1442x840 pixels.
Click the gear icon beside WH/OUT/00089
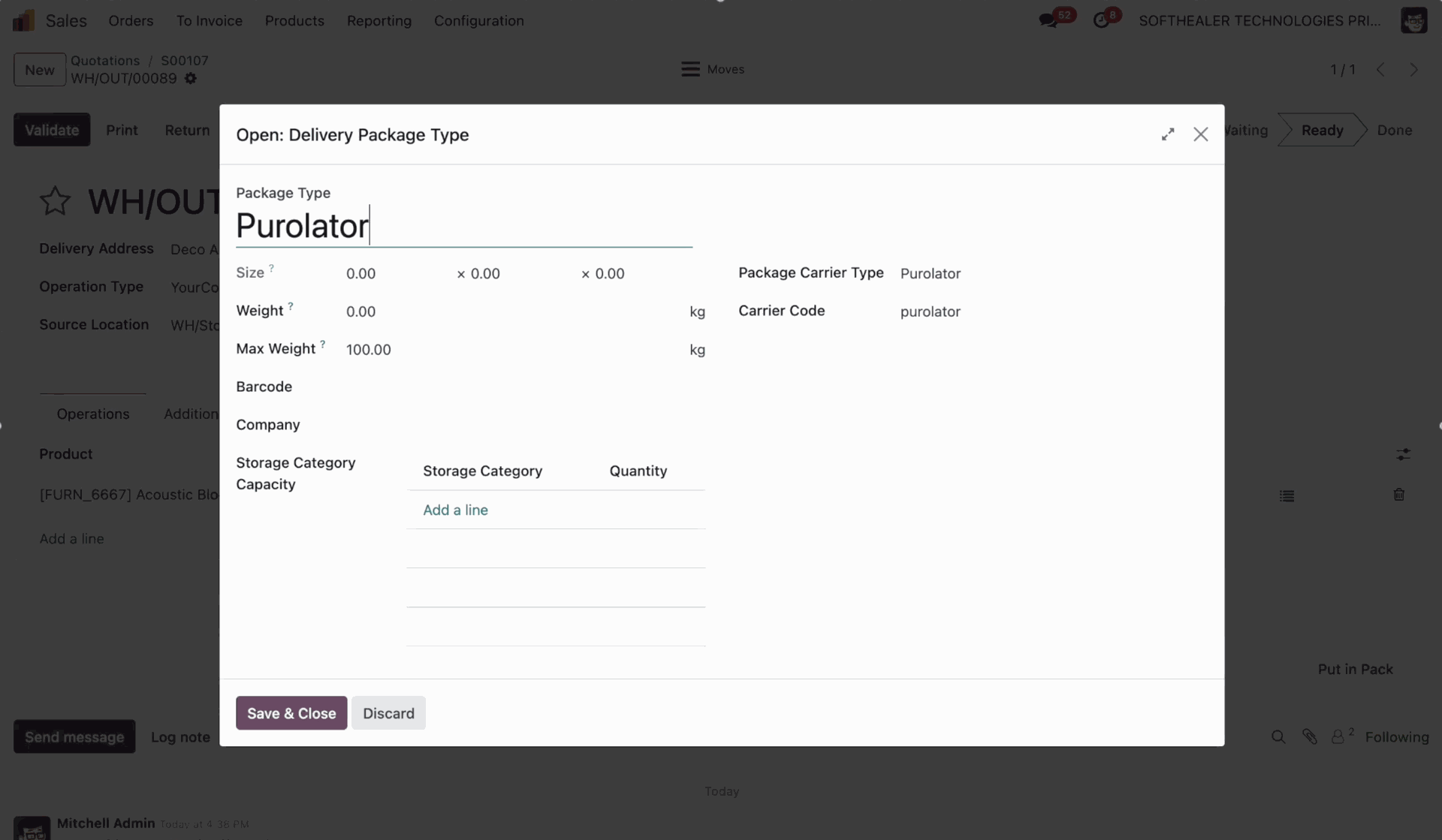coord(191,79)
